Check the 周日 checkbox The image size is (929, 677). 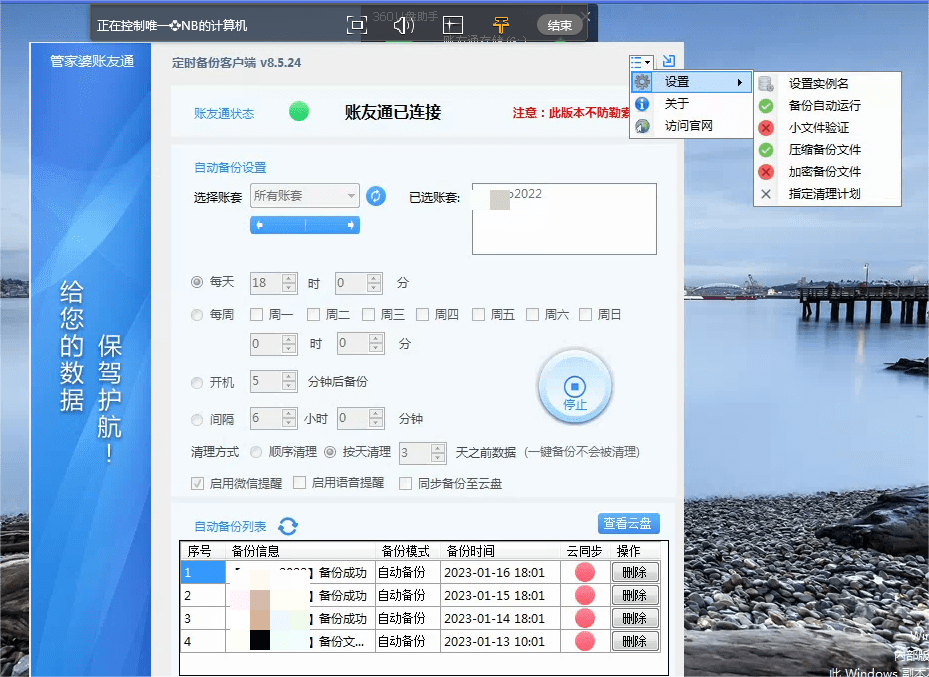click(585, 315)
